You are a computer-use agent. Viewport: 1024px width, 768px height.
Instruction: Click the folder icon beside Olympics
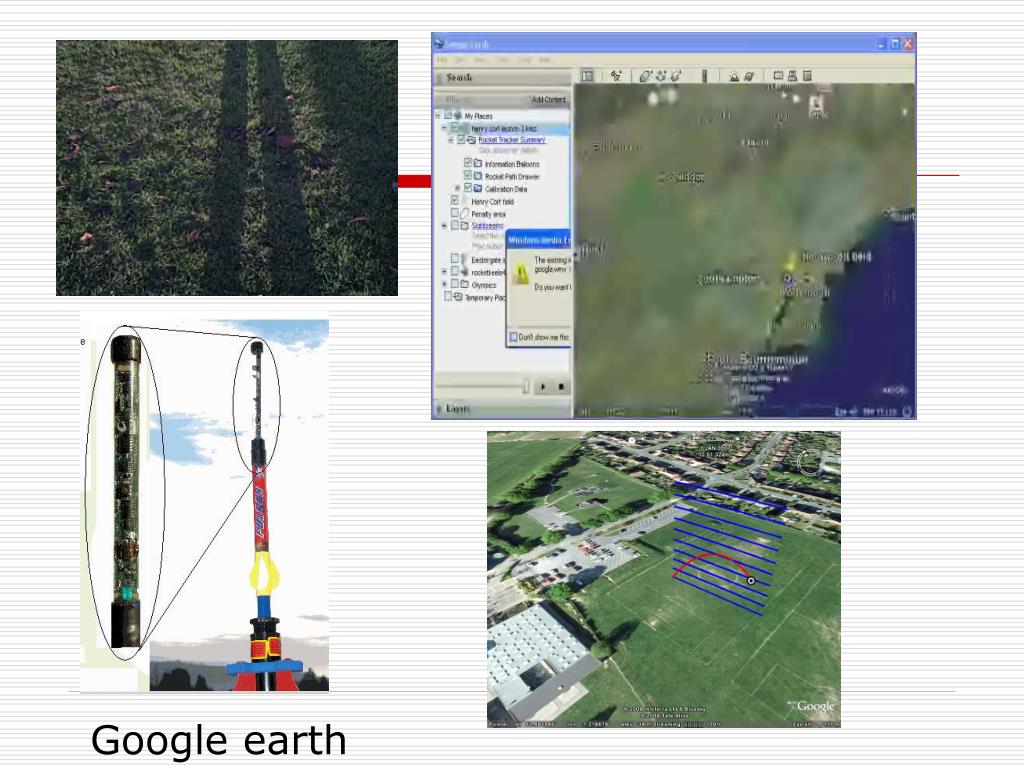(x=464, y=284)
